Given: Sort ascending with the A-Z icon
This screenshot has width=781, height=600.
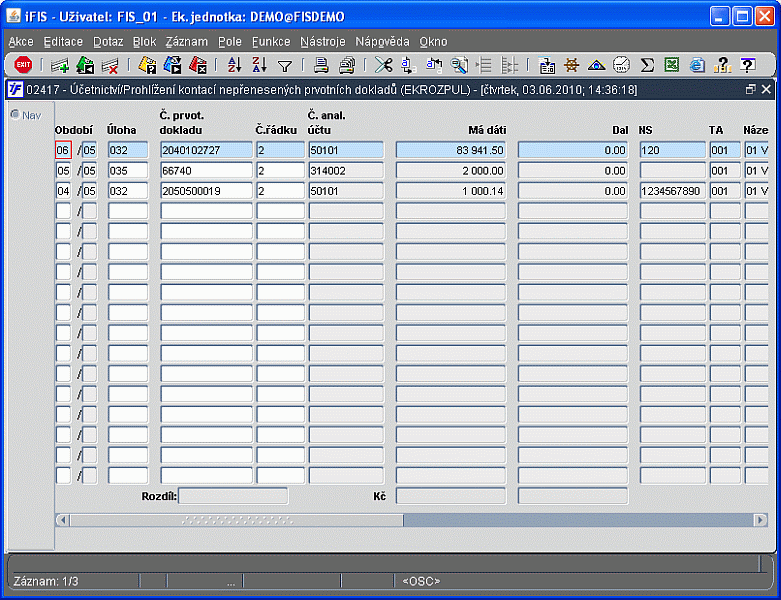Looking at the screenshot, I should (235, 66).
